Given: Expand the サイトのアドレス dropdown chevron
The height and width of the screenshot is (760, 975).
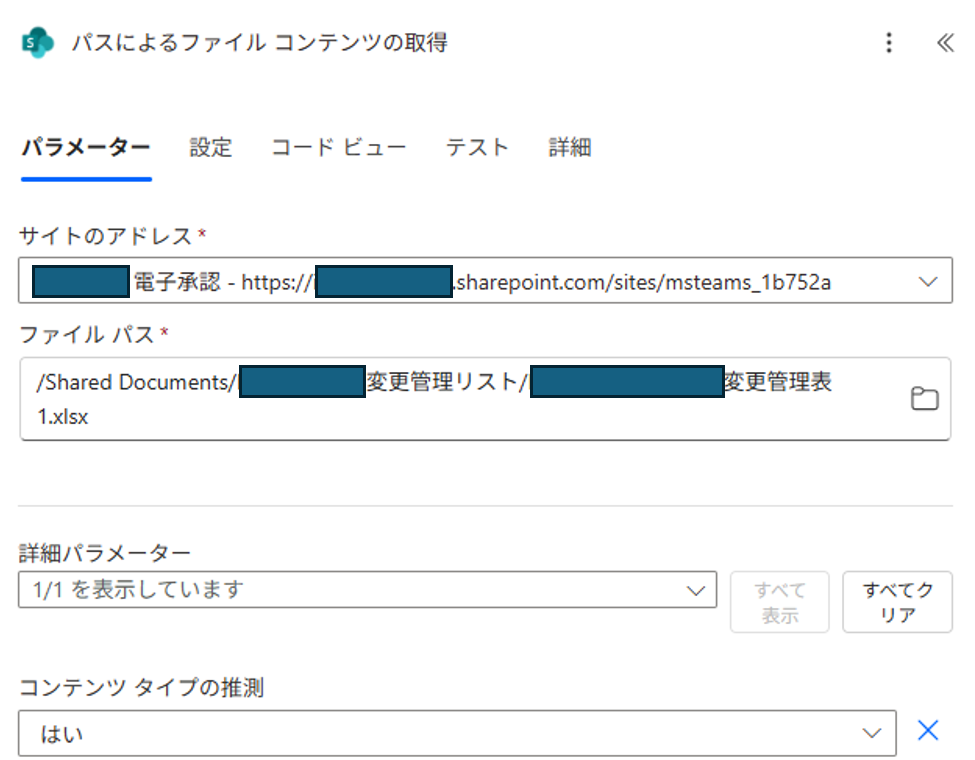Looking at the screenshot, I should pos(927,282).
